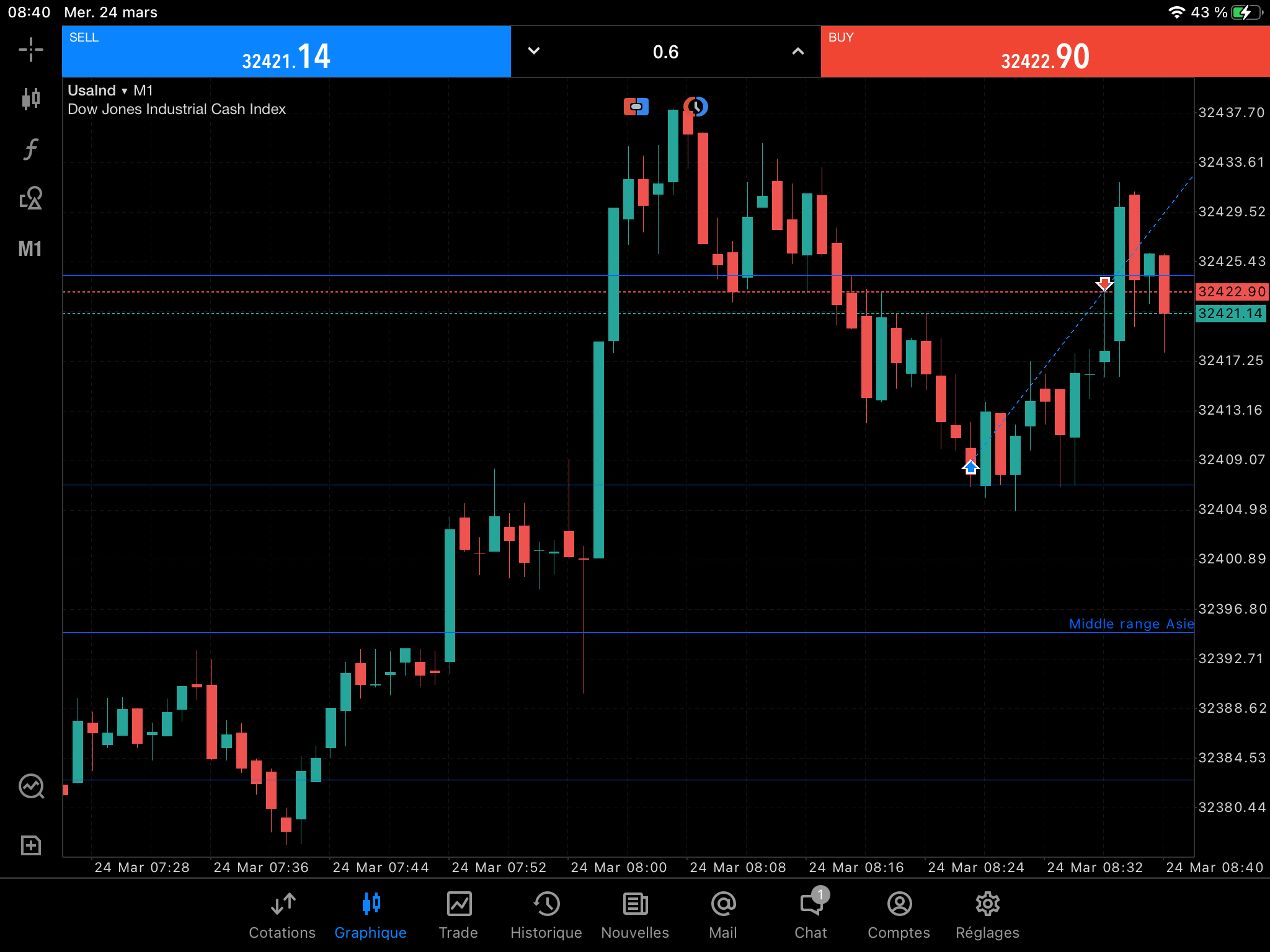Open the M1 timeframe selector
The width and height of the screenshot is (1270, 952).
pyautogui.click(x=30, y=249)
